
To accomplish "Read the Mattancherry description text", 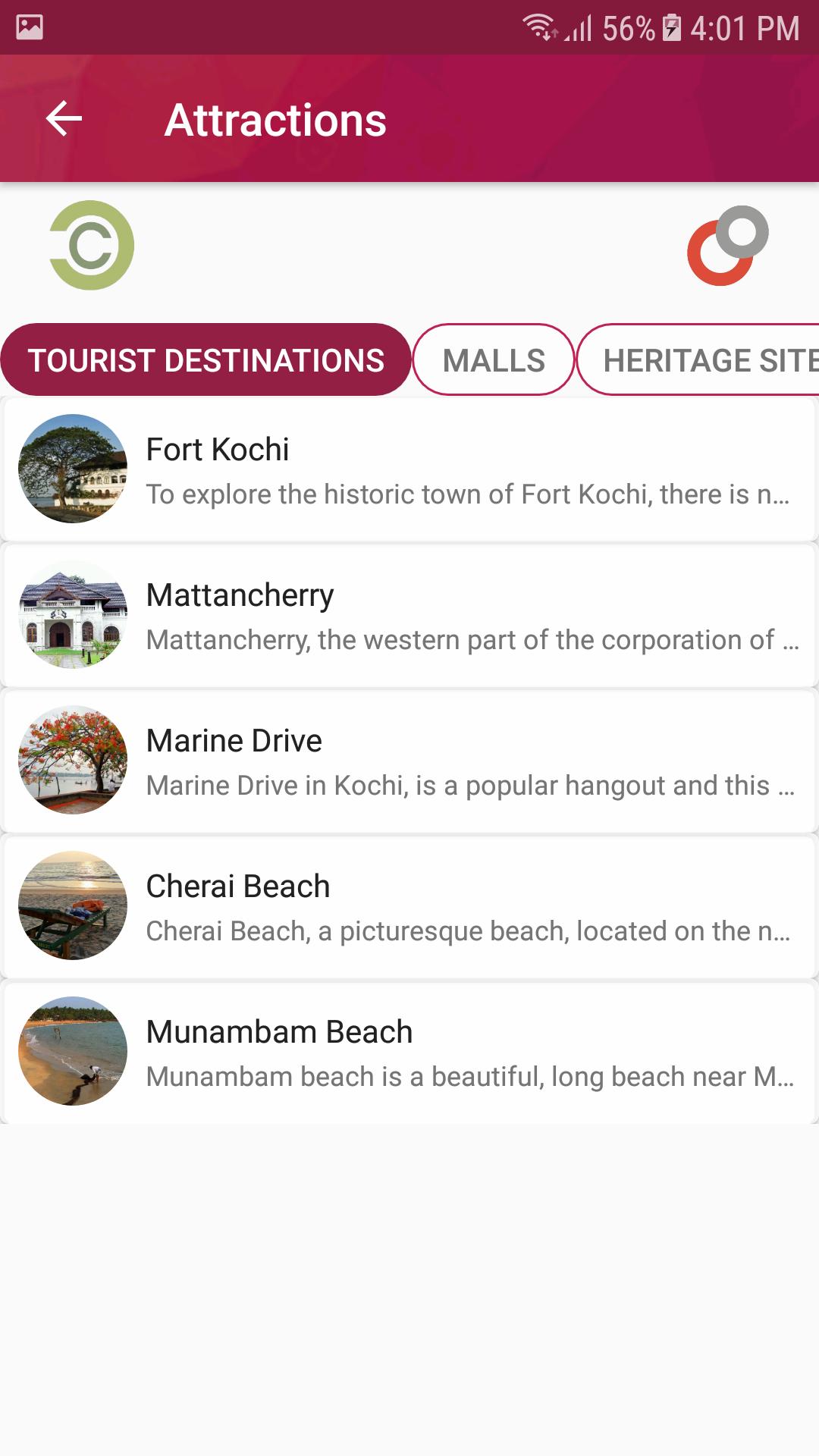I will point(472,640).
